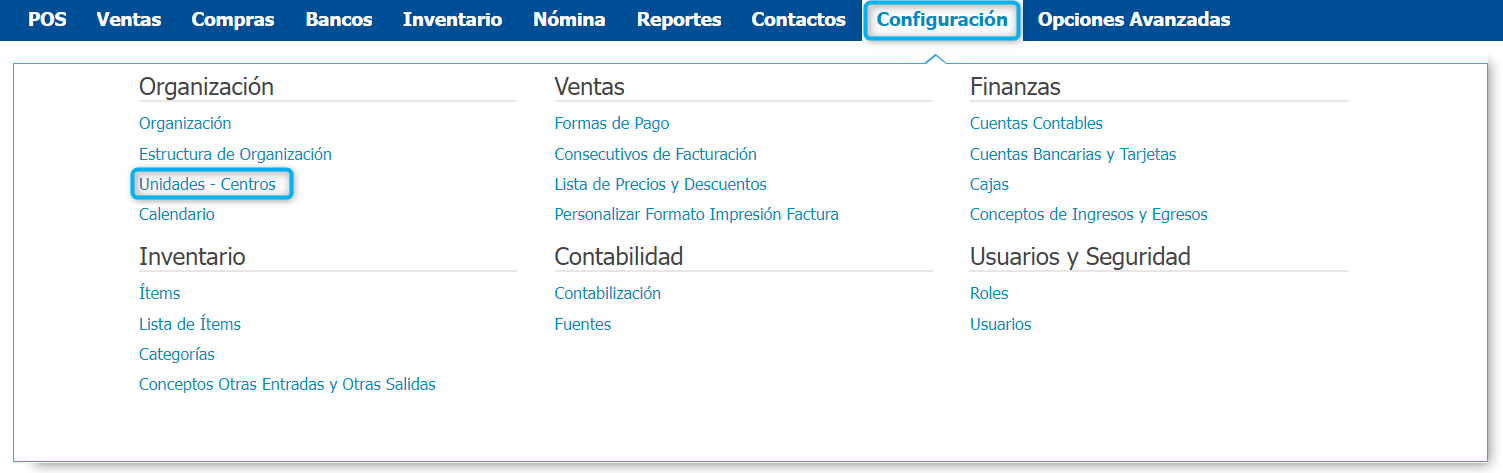Viewport: 1503px width, 473px height.
Task: Open the Calendario settings link
Action: pos(176,214)
